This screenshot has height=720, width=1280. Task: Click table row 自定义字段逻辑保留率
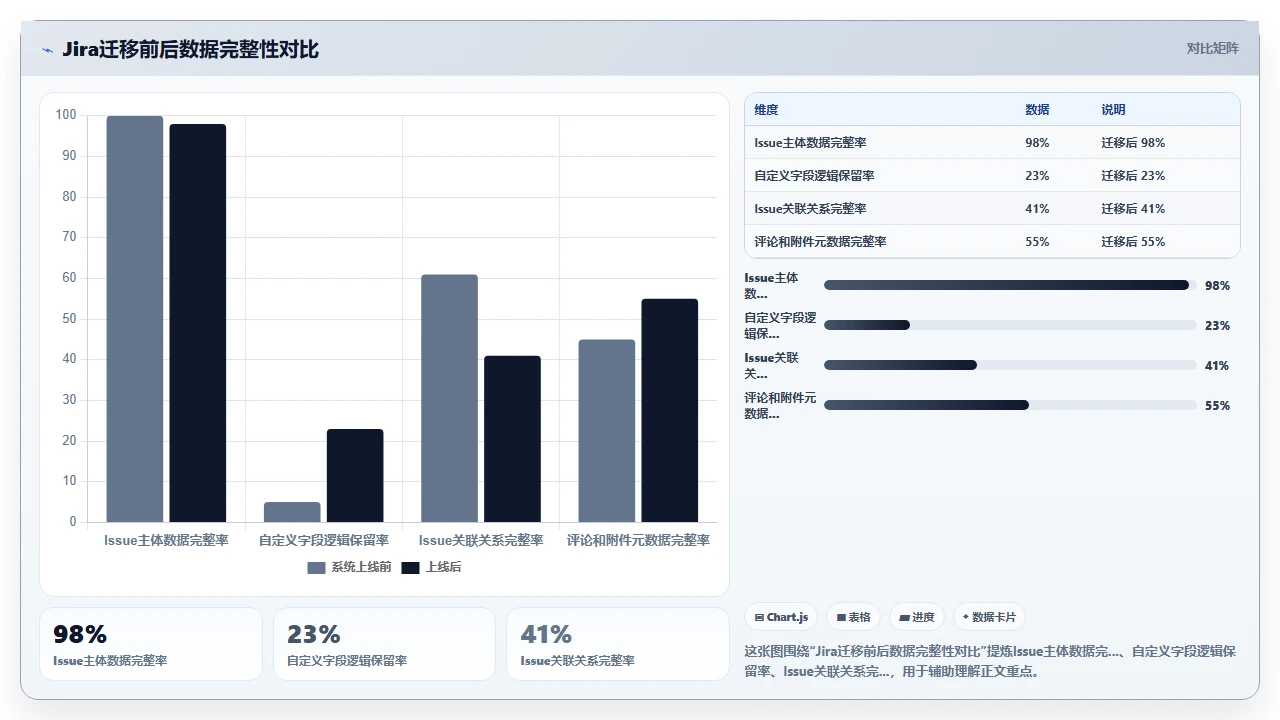pyautogui.click(x=992, y=176)
